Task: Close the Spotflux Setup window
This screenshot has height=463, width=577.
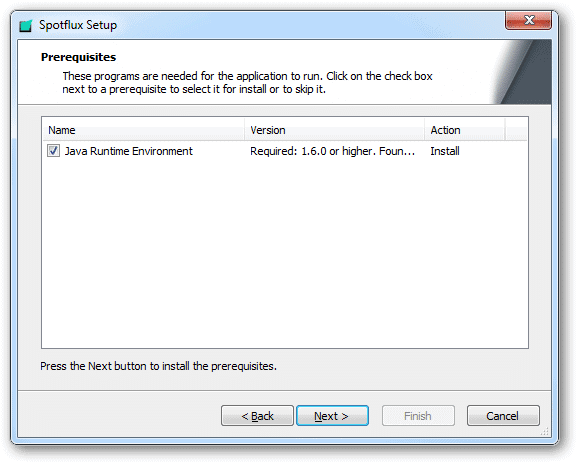Action: [x=528, y=20]
